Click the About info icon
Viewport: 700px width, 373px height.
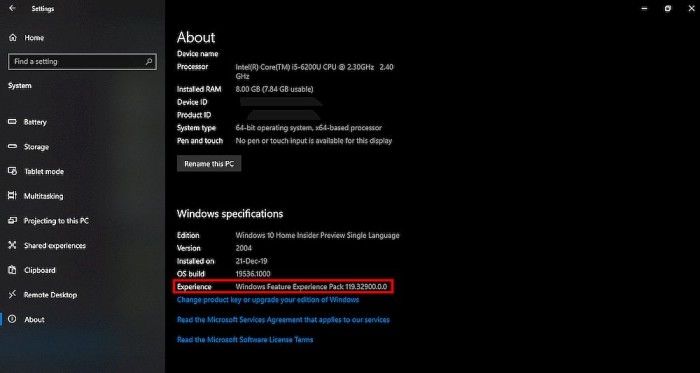point(12,319)
